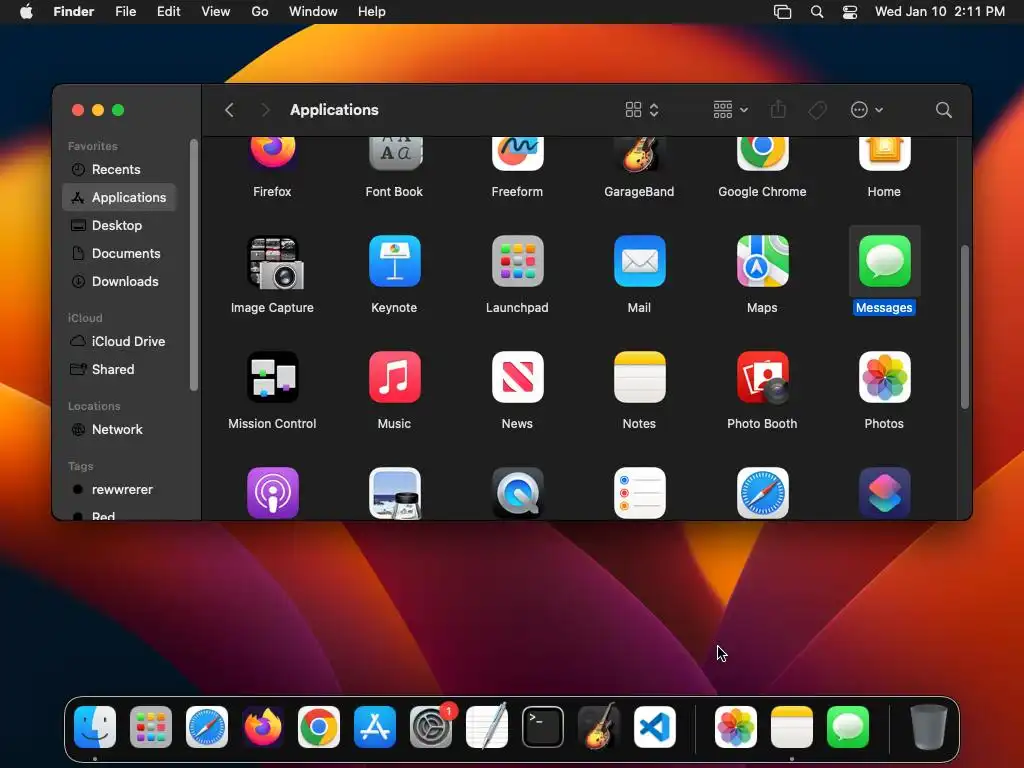Open Spotlight search in menu bar
The image size is (1024, 768).
pos(816,12)
